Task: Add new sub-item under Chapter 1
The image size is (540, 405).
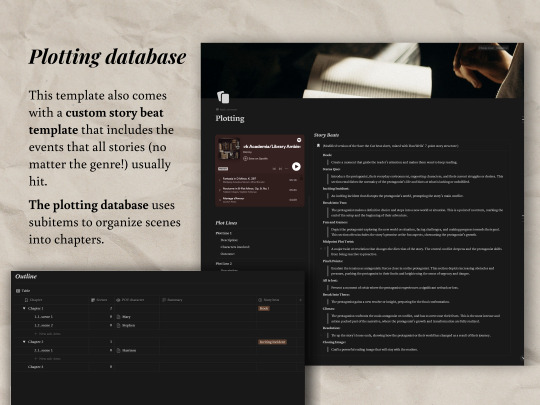Action: click(x=48, y=334)
